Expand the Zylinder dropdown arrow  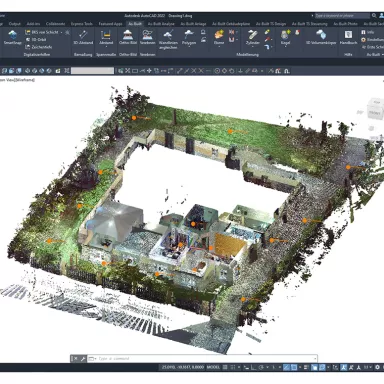(x=253, y=47)
